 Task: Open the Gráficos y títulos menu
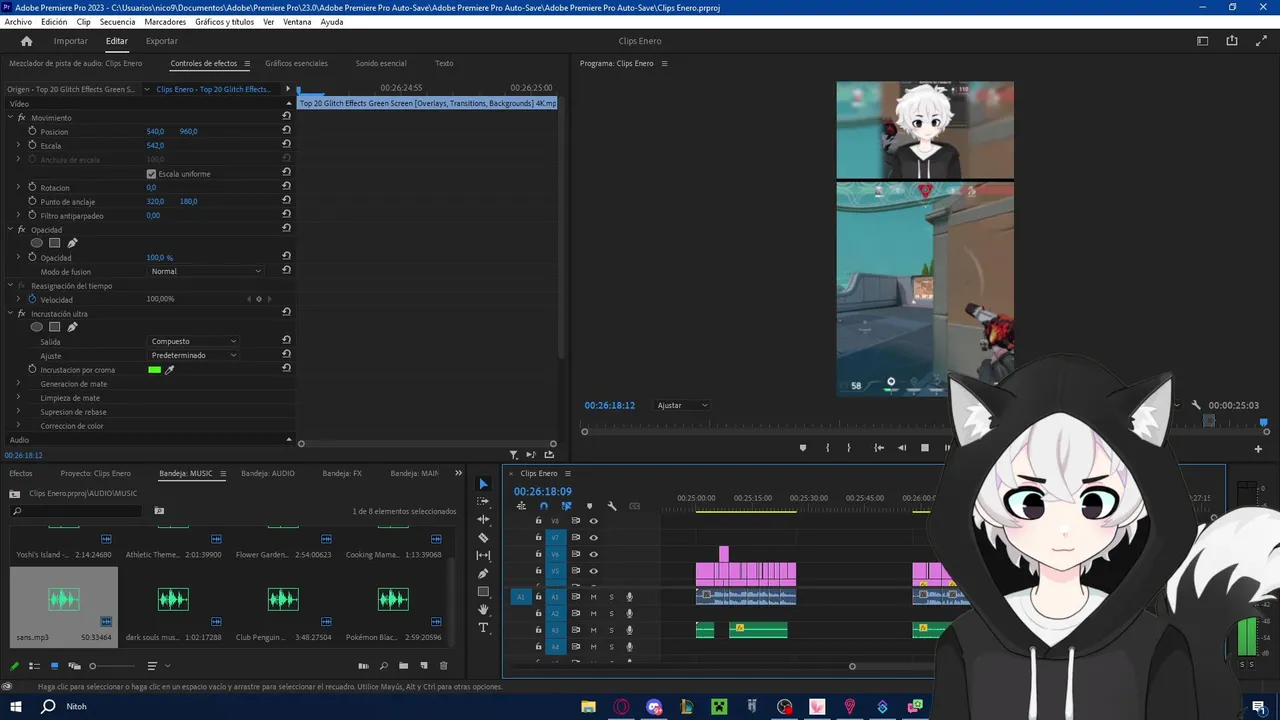pos(224,22)
